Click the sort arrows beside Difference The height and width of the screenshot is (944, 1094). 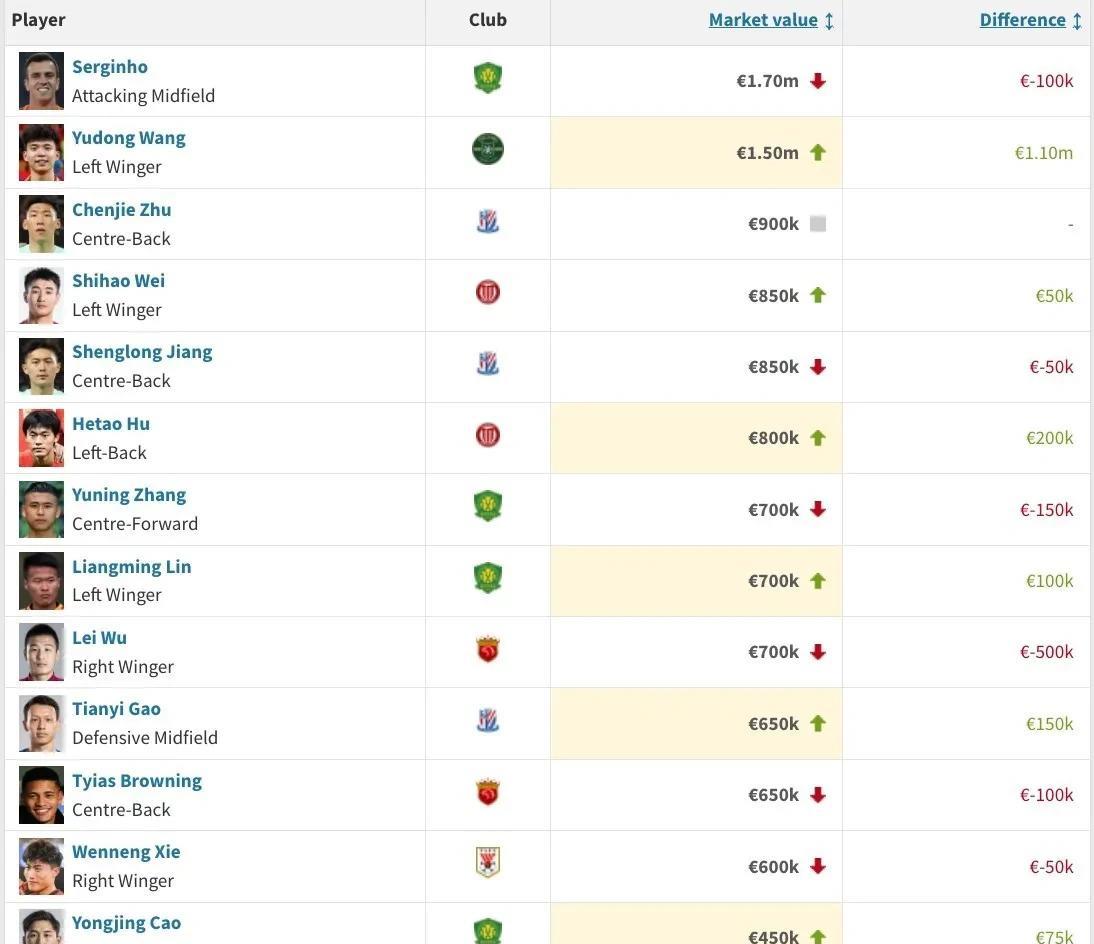tap(1077, 21)
